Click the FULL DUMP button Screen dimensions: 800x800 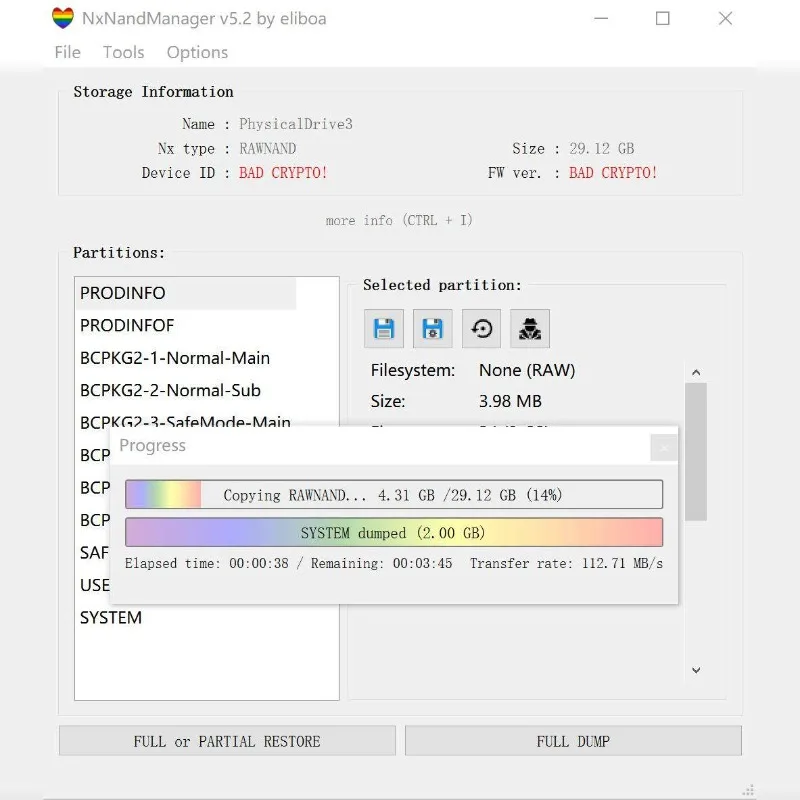(573, 741)
